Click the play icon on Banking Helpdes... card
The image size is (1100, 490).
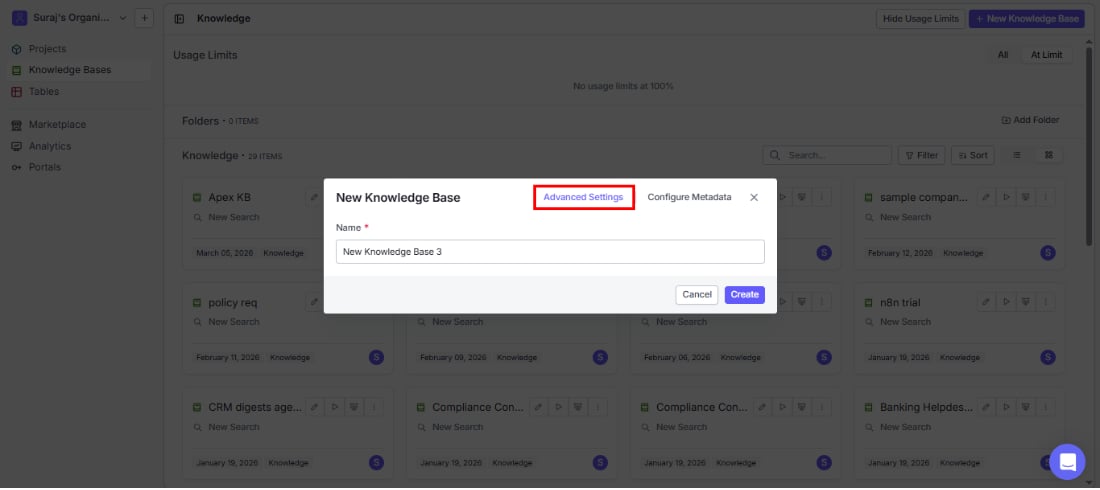1006,407
